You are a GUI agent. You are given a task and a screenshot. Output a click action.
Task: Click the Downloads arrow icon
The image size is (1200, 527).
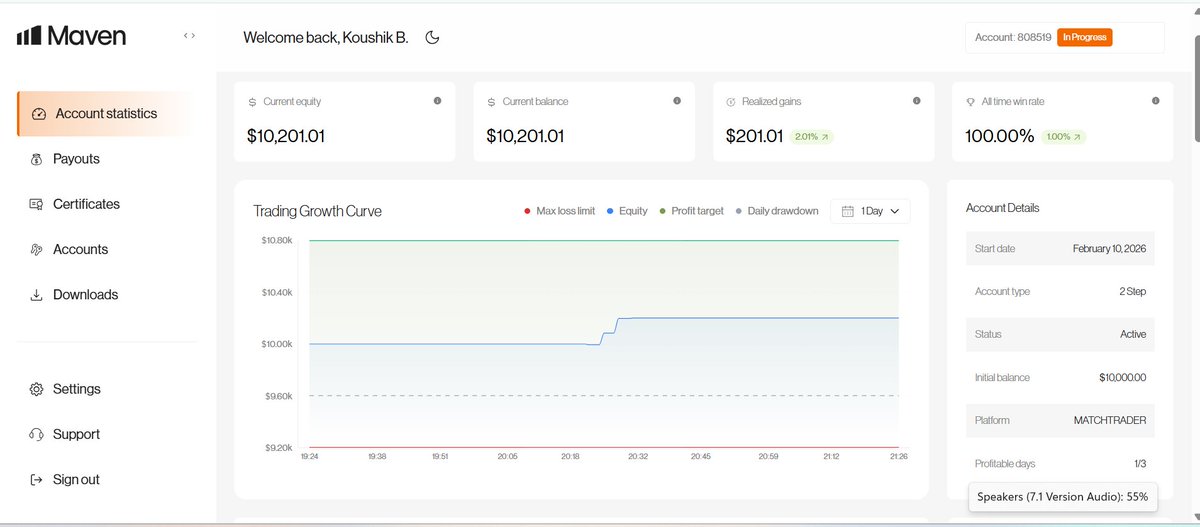pos(37,295)
